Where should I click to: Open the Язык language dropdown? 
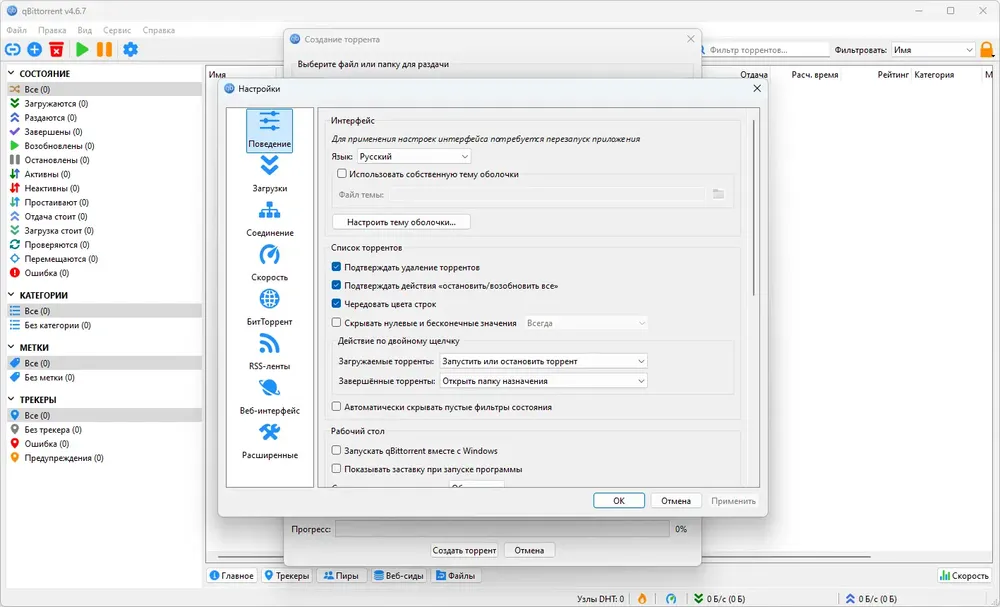click(x=413, y=156)
